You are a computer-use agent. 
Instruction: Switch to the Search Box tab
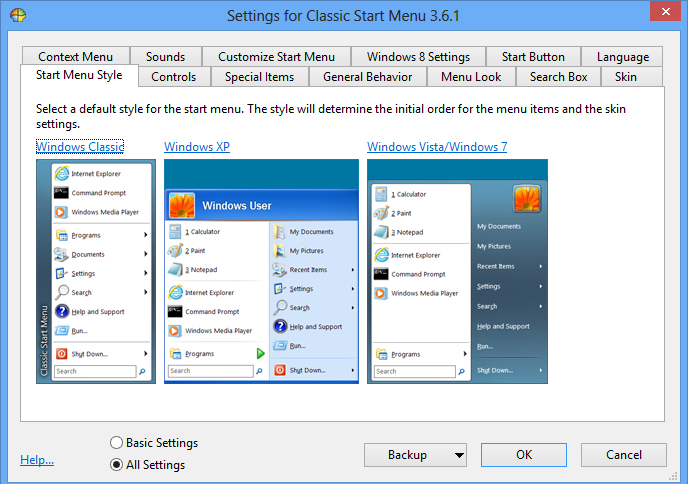[x=558, y=77]
